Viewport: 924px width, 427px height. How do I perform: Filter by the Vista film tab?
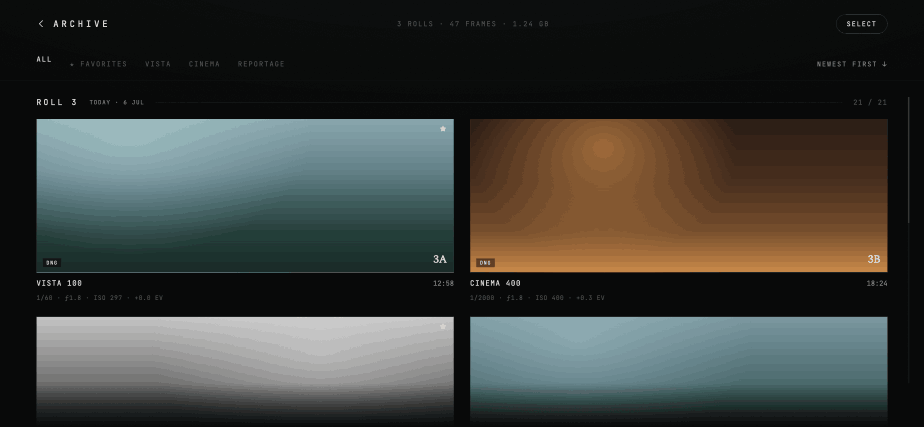(x=158, y=64)
